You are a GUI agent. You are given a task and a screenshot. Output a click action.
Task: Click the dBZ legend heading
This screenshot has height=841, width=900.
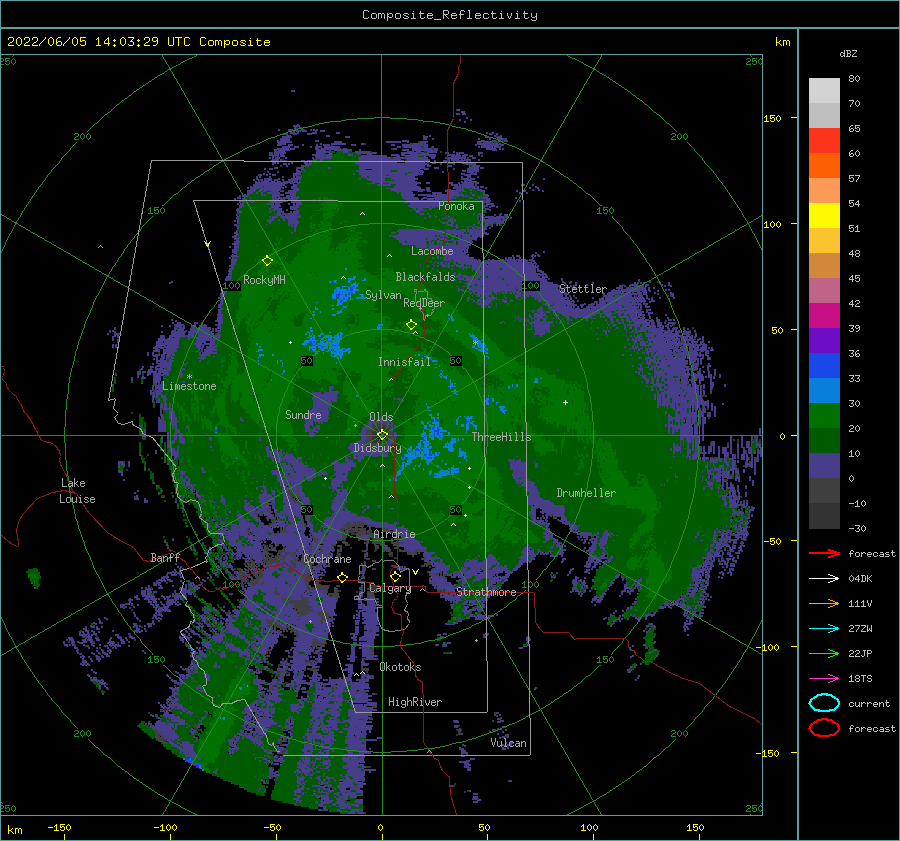[848, 53]
